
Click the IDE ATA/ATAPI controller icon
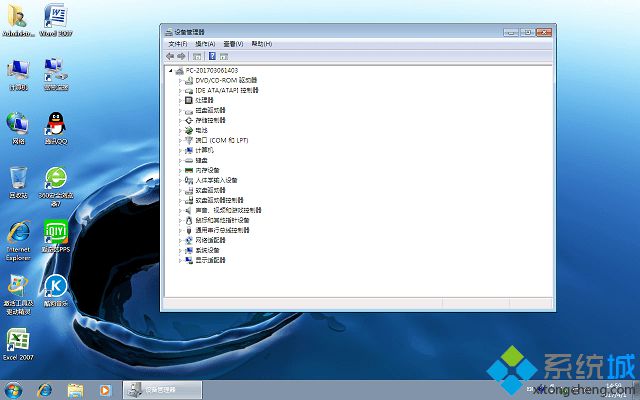pyautogui.click(x=189, y=91)
